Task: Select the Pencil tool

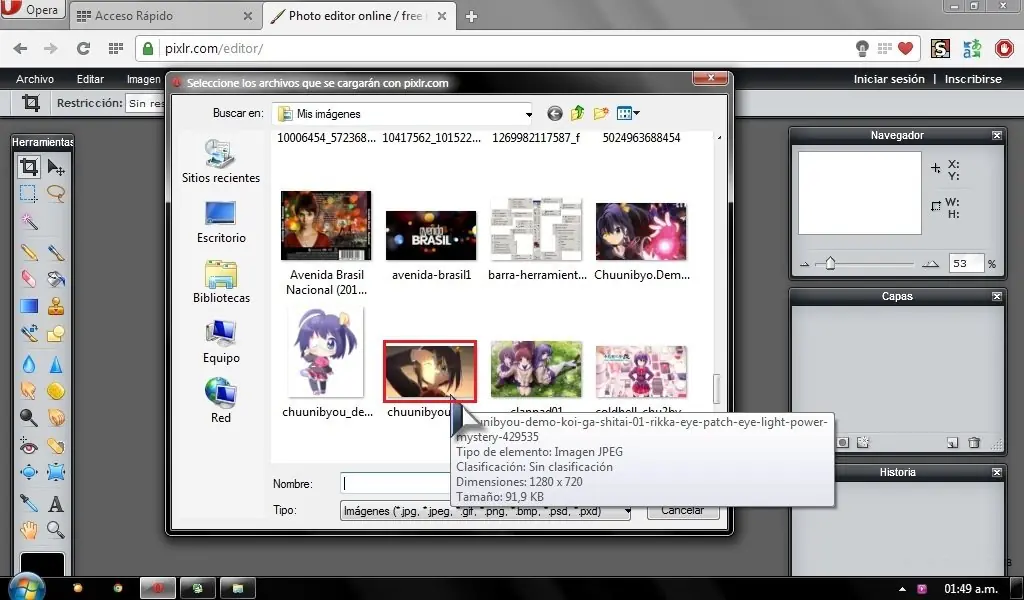Action: pyautogui.click(x=29, y=251)
